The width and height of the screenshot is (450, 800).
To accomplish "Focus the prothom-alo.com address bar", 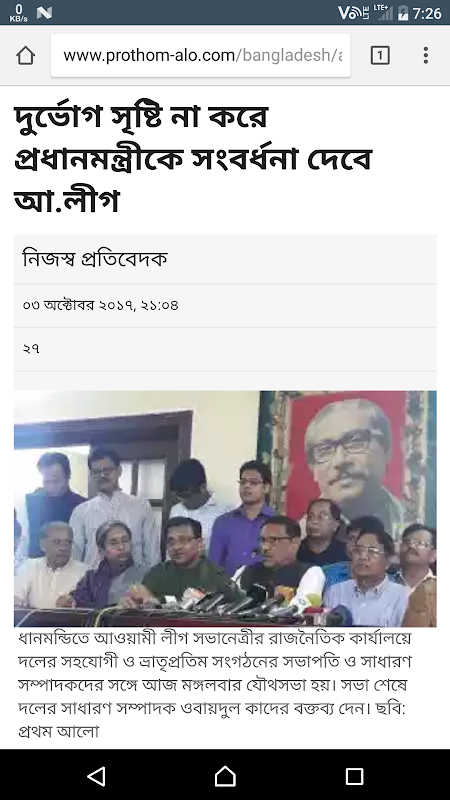I will click(x=201, y=55).
